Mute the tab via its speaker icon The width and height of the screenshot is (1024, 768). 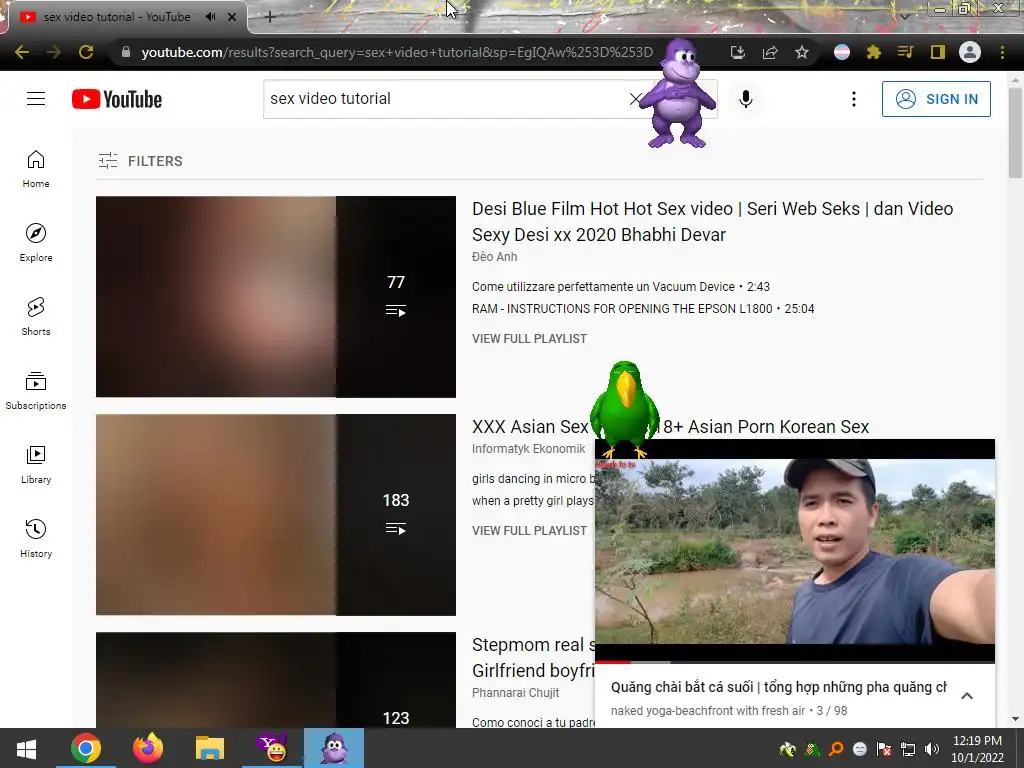pyautogui.click(x=210, y=17)
